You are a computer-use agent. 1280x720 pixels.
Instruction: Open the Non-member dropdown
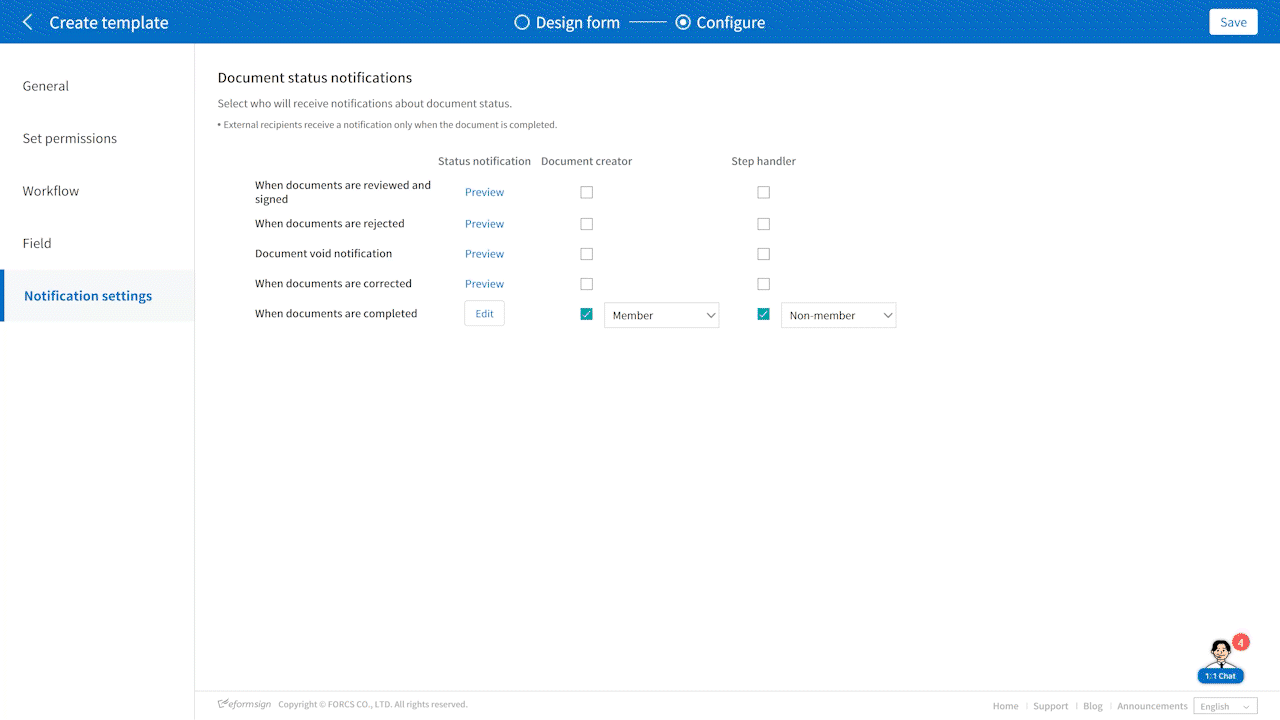click(x=839, y=315)
